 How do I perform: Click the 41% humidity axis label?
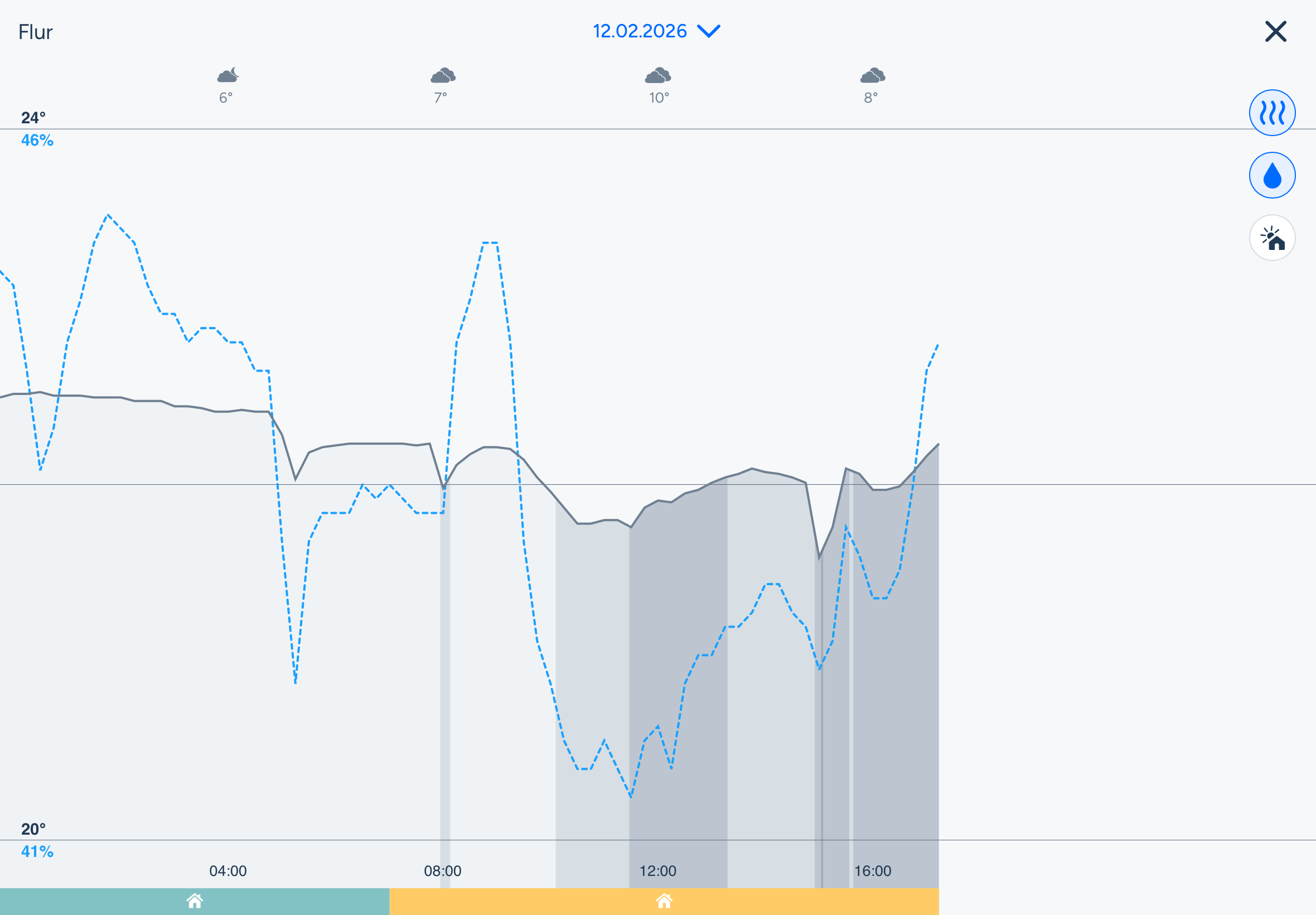37,851
